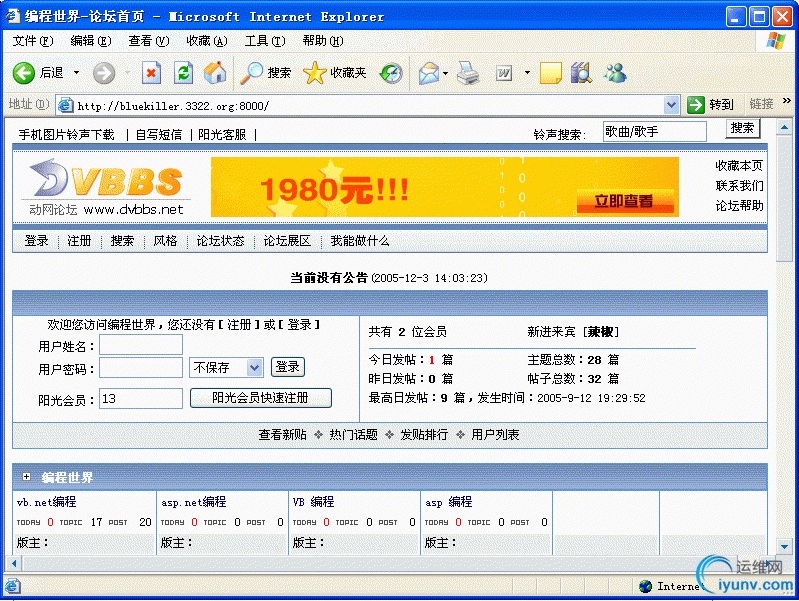This screenshot has width=799, height=601.
Task: Click the page icon in address bar
Action: 65,106
